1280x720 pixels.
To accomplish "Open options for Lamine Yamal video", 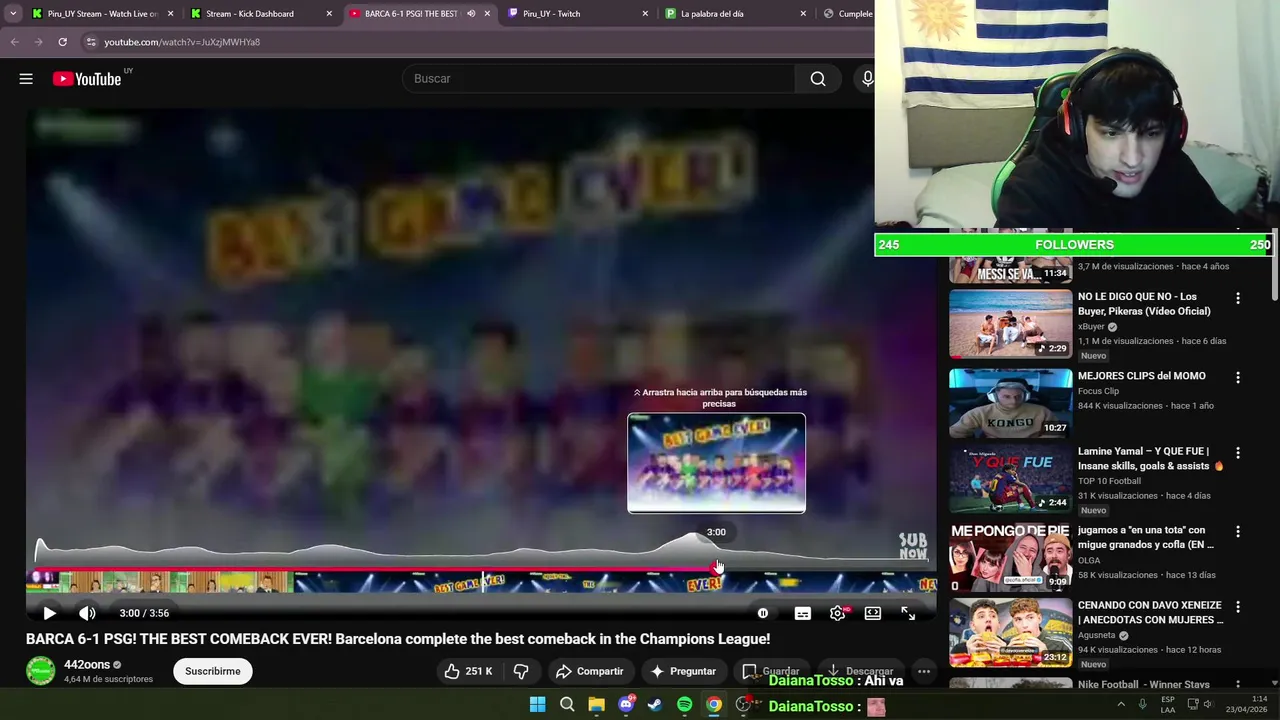I will (x=1238, y=453).
